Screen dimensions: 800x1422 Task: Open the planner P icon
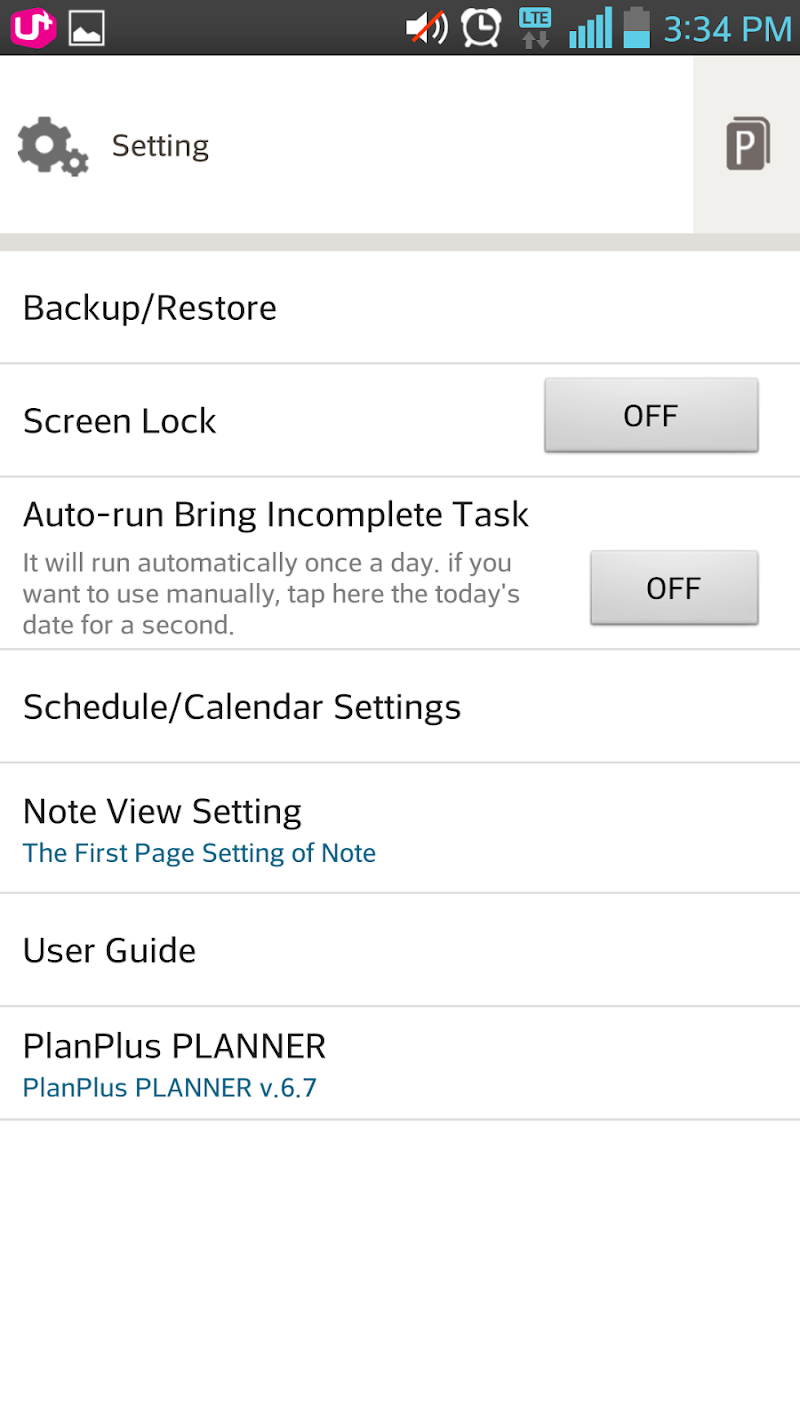(747, 144)
